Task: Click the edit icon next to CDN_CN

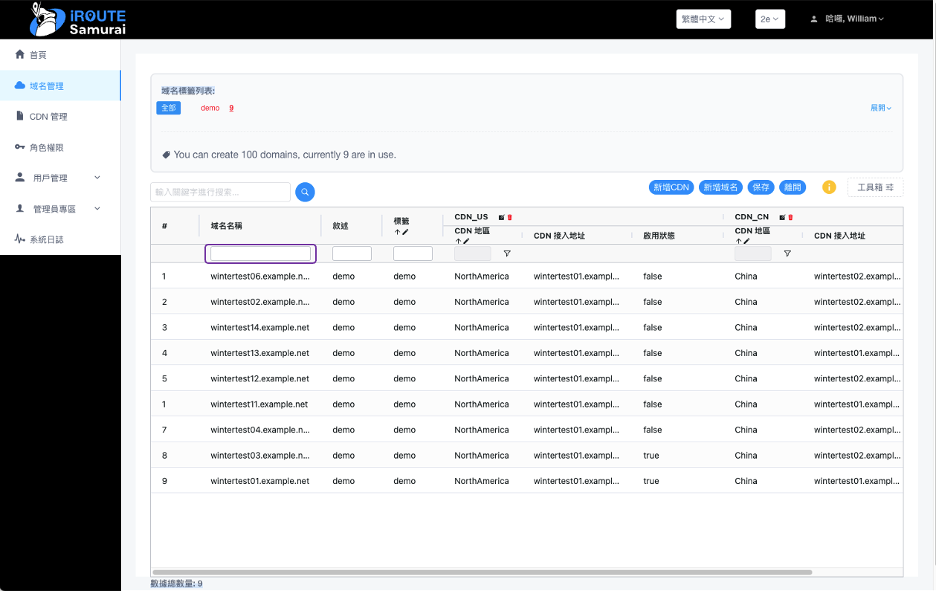Action: tap(782, 216)
